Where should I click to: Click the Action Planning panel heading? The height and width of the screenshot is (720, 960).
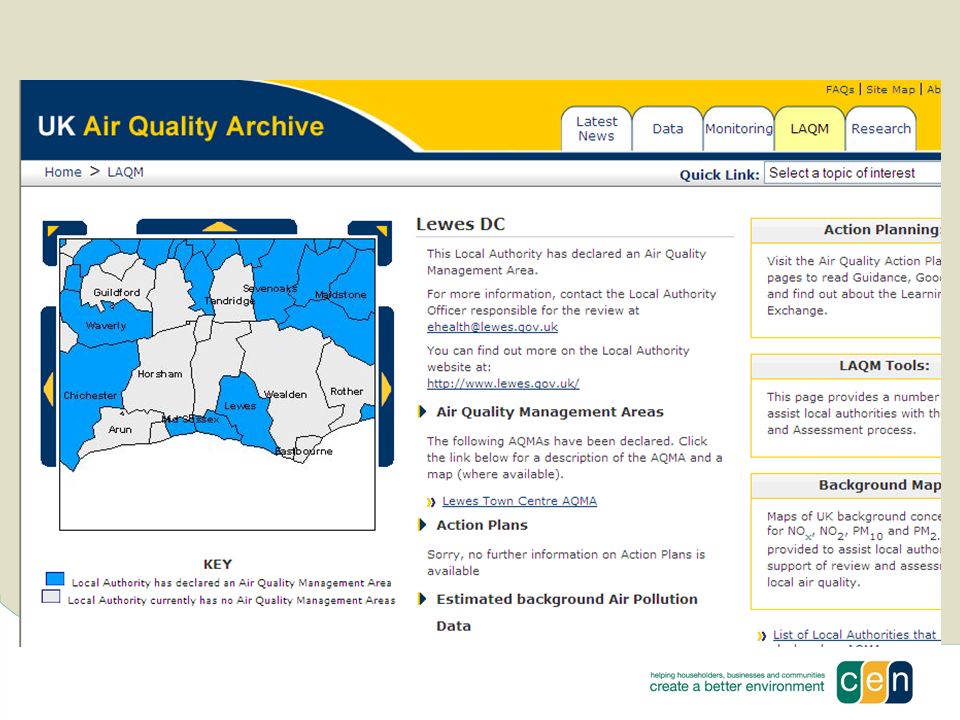coord(882,230)
